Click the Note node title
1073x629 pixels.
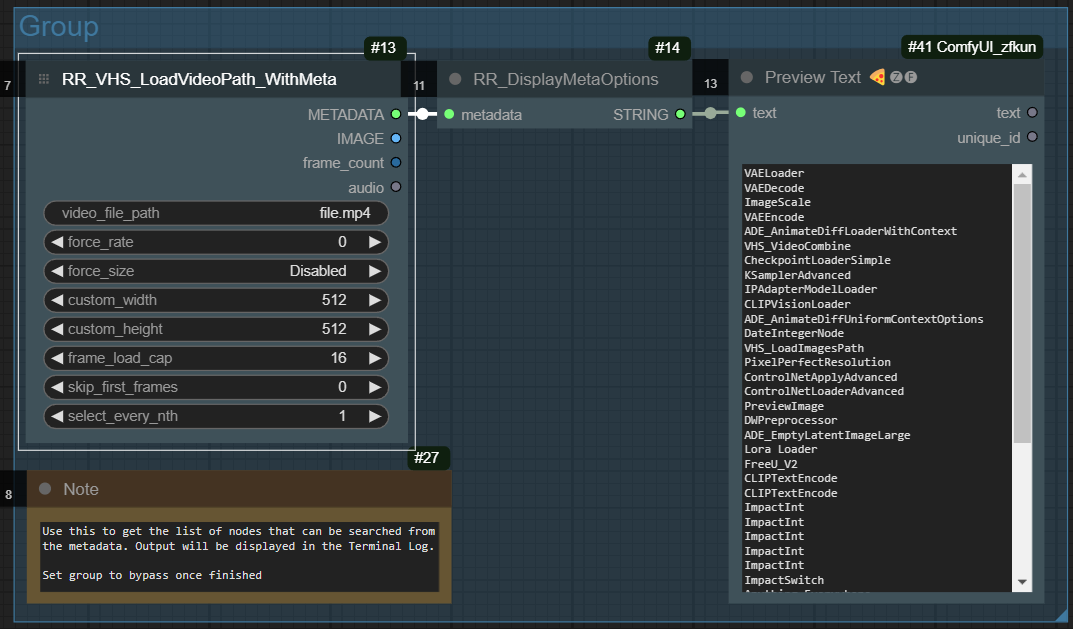point(81,489)
